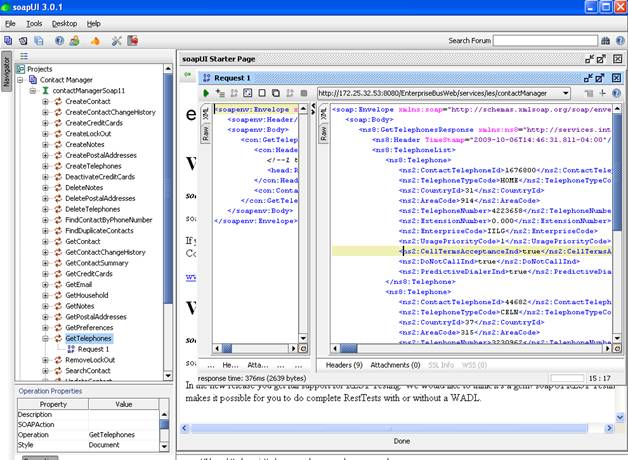Open the endpoint URL dropdown

[x=566, y=93]
